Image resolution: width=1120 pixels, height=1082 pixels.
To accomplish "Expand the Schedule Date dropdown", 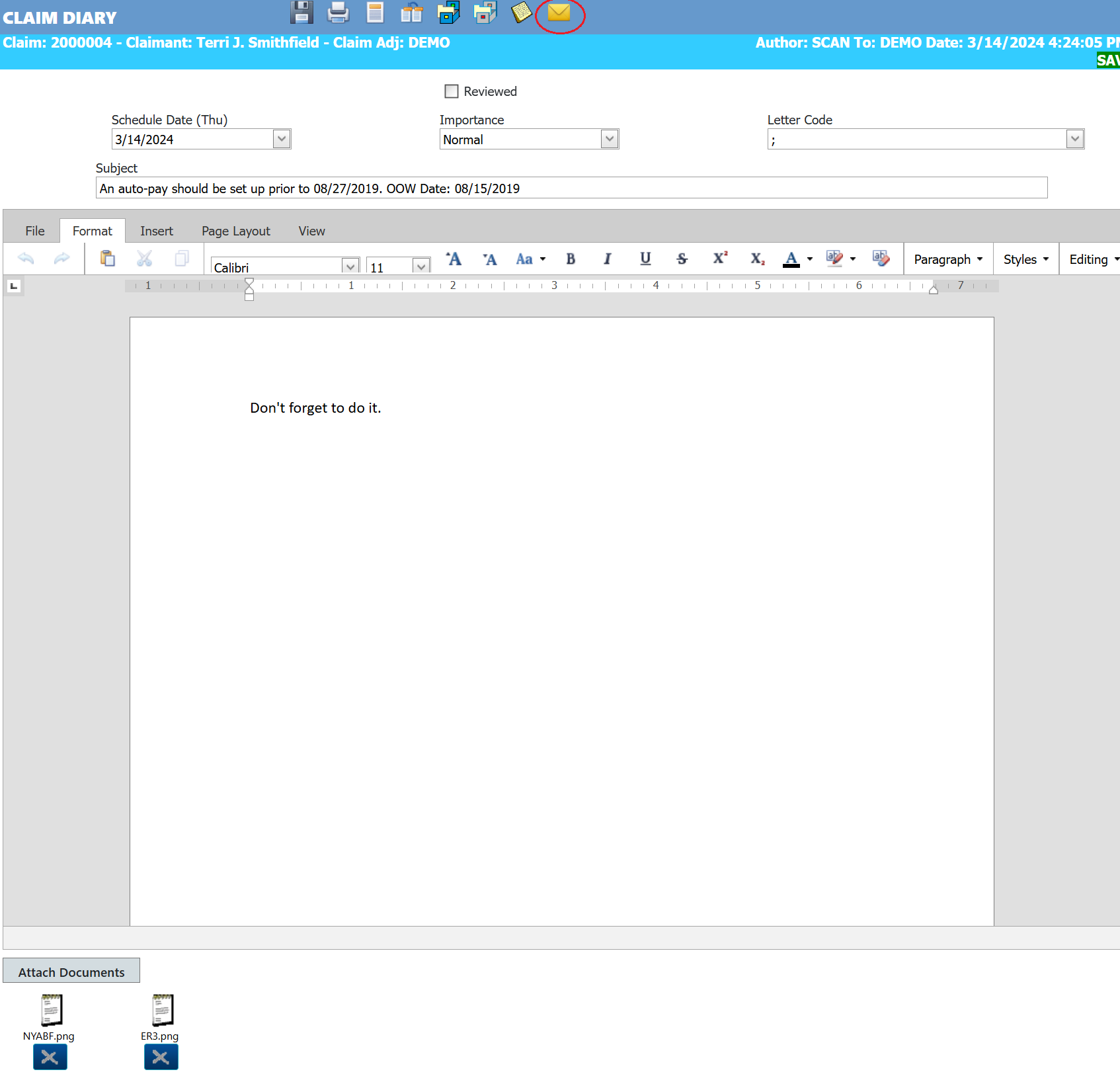I will pyautogui.click(x=282, y=139).
